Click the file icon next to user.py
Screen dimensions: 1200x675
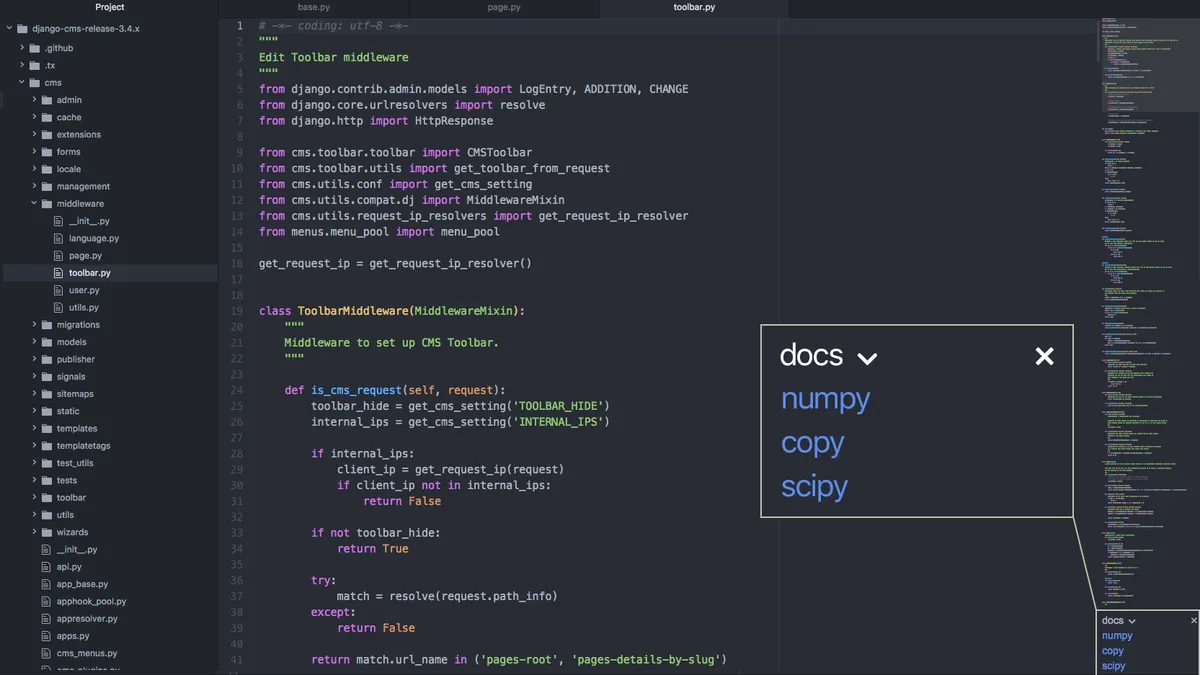pos(59,290)
